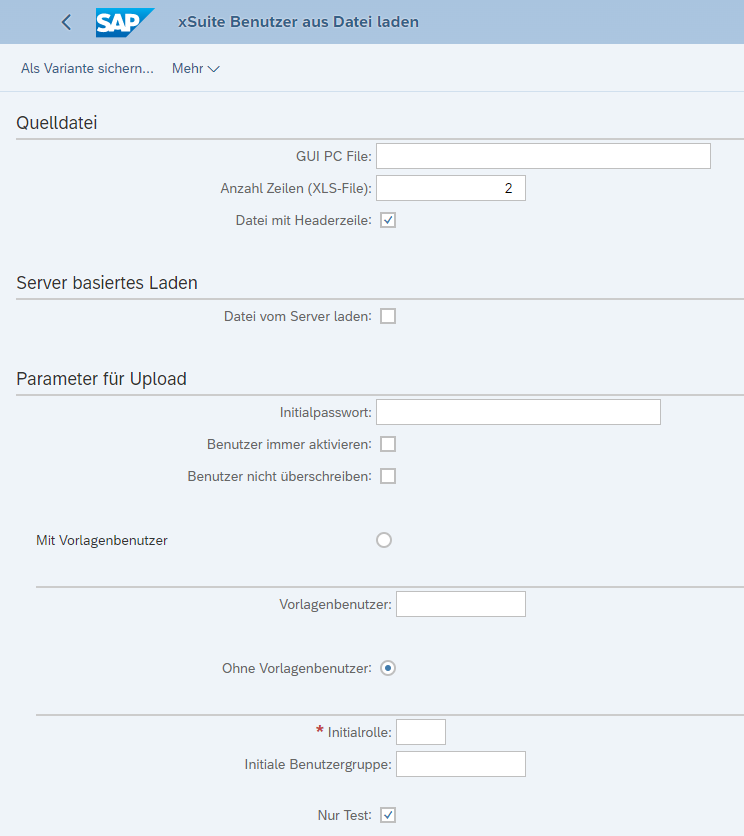This screenshot has width=744, height=836.
Task: Click Als Variante sichern button
Action: [87, 69]
